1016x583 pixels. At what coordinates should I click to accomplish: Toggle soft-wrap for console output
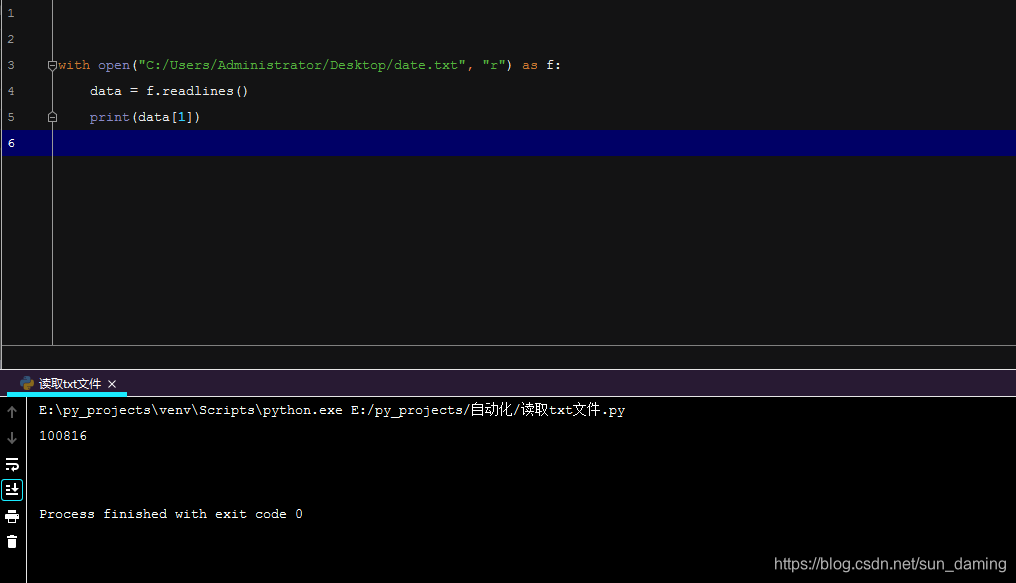tap(12, 463)
